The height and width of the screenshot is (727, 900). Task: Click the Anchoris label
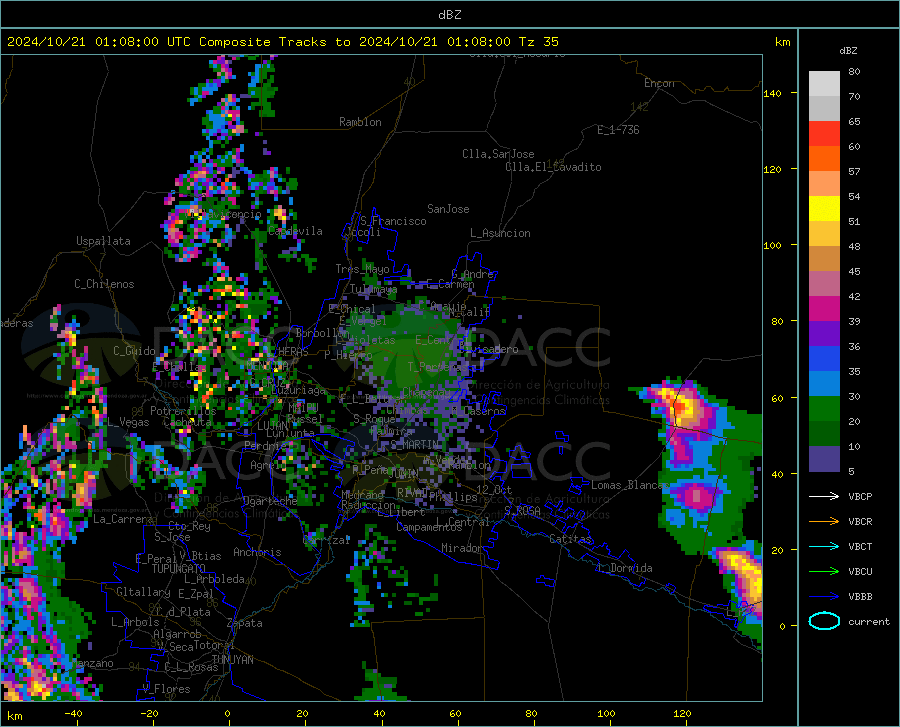point(257,552)
